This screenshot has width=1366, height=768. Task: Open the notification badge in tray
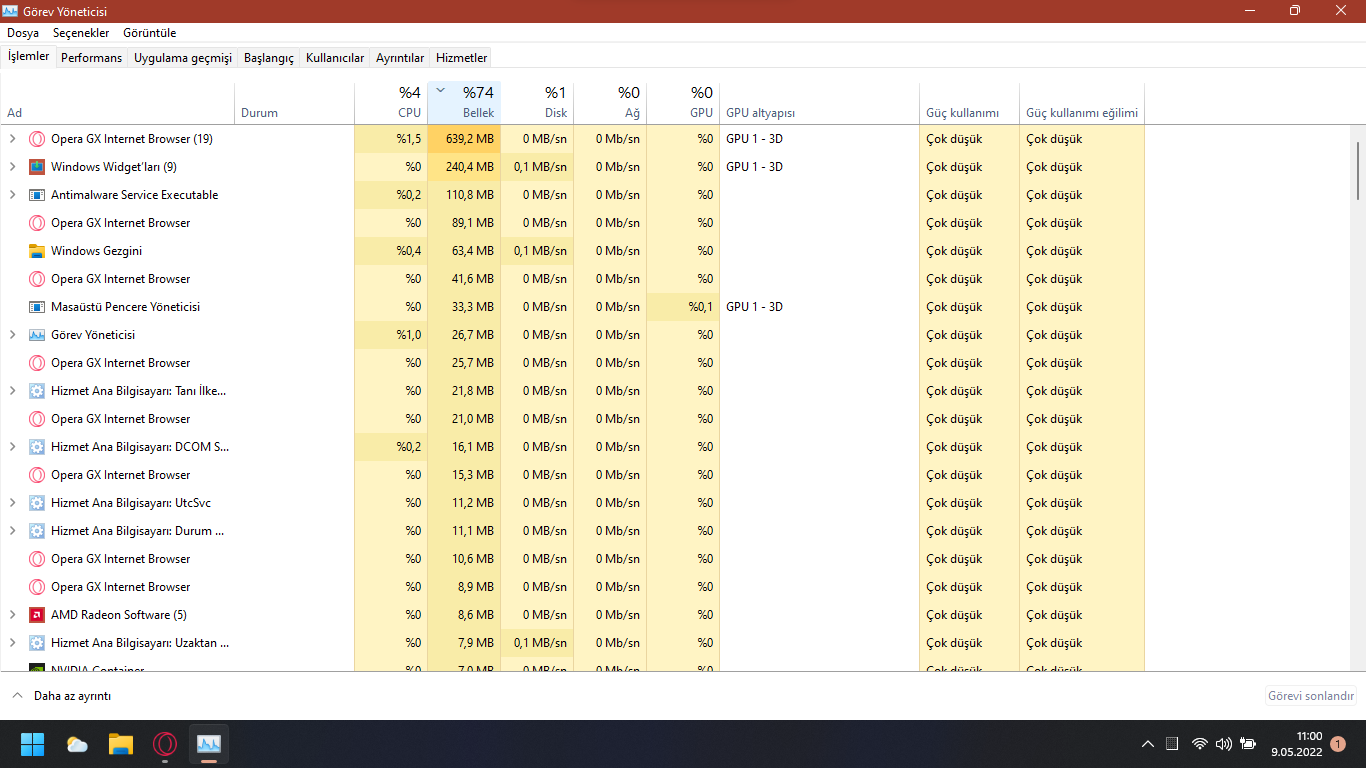tap(1338, 744)
